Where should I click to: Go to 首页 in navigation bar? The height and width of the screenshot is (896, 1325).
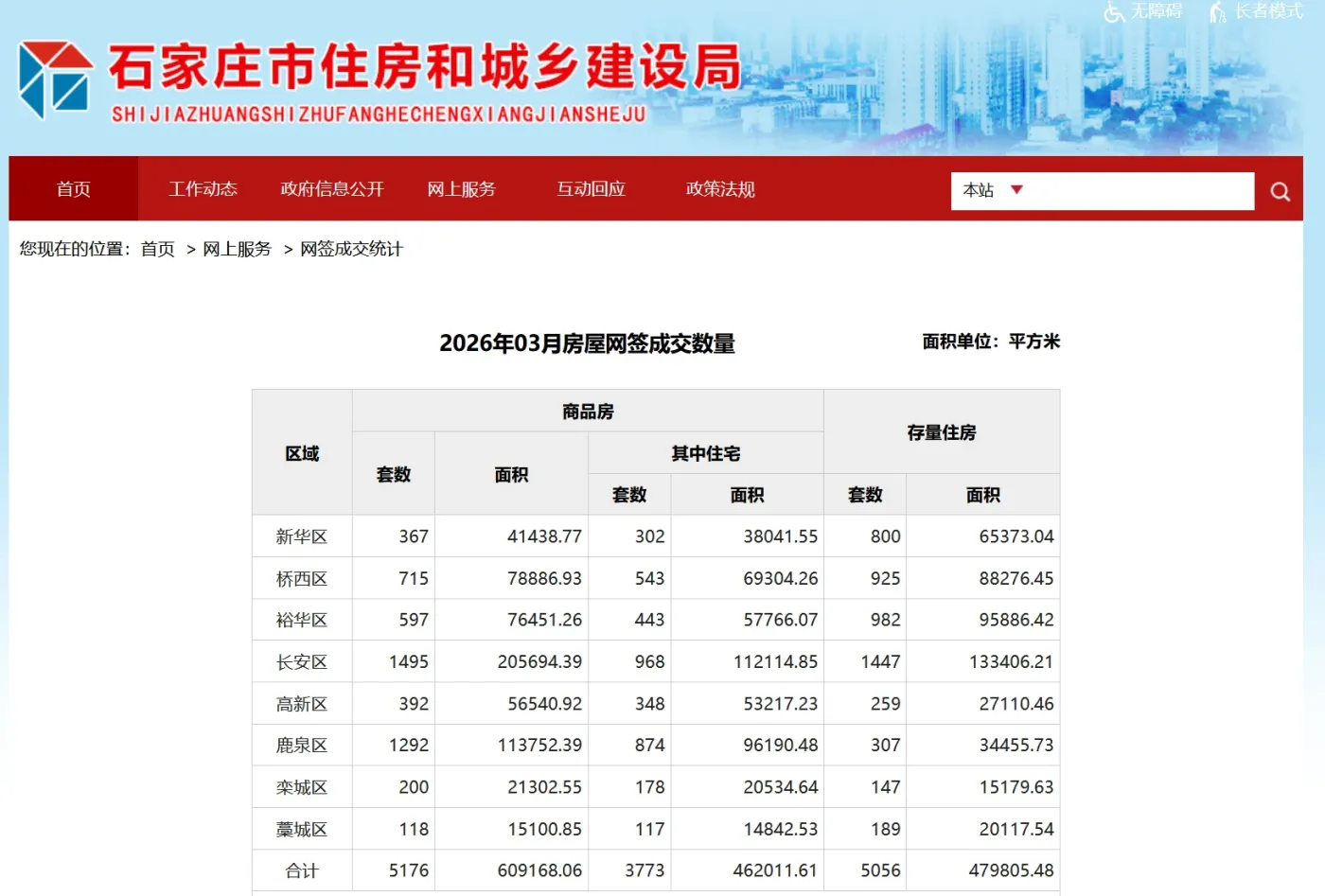tap(74, 189)
